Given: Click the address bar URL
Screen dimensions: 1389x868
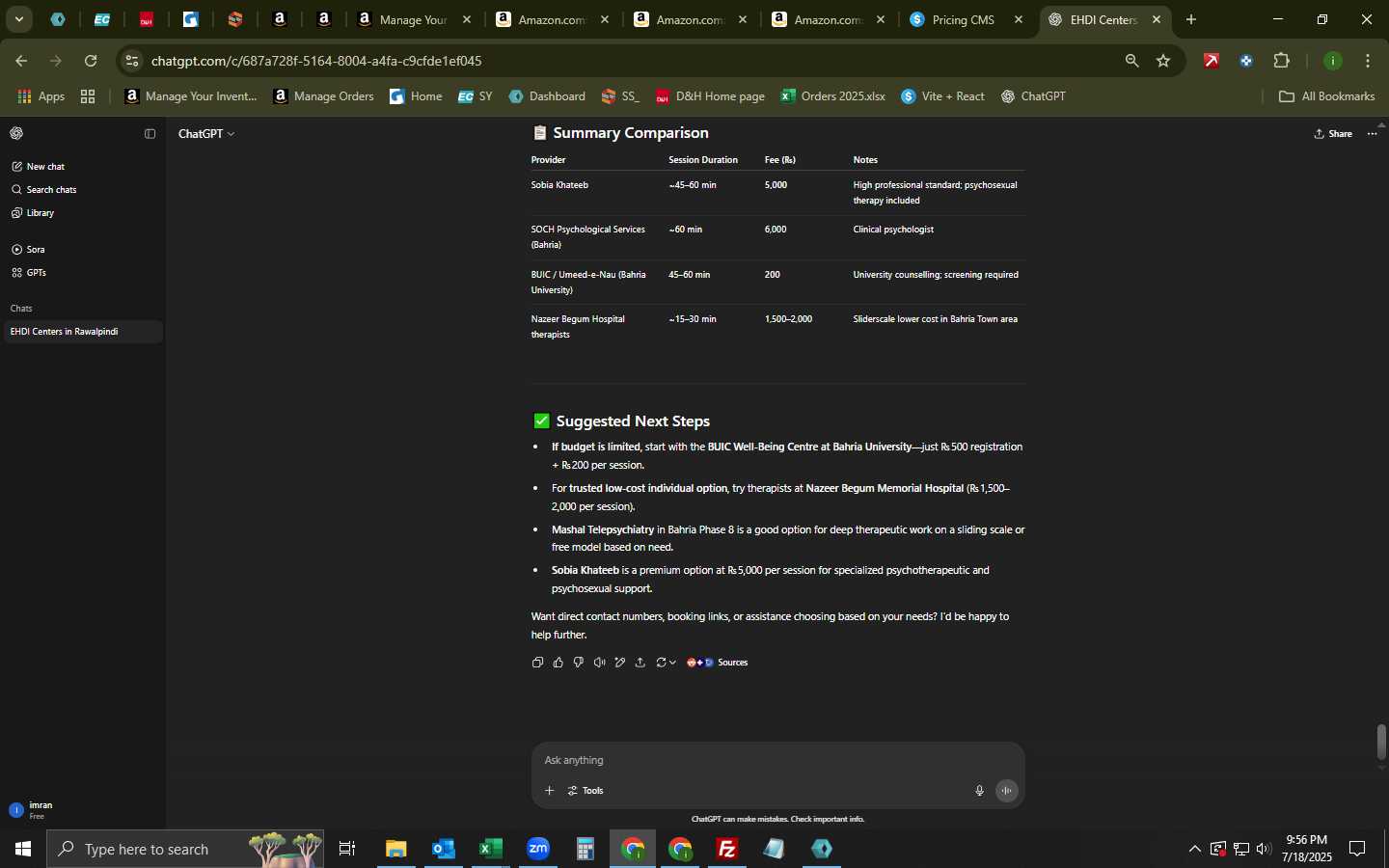Looking at the screenshot, I should (x=316, y=61).
